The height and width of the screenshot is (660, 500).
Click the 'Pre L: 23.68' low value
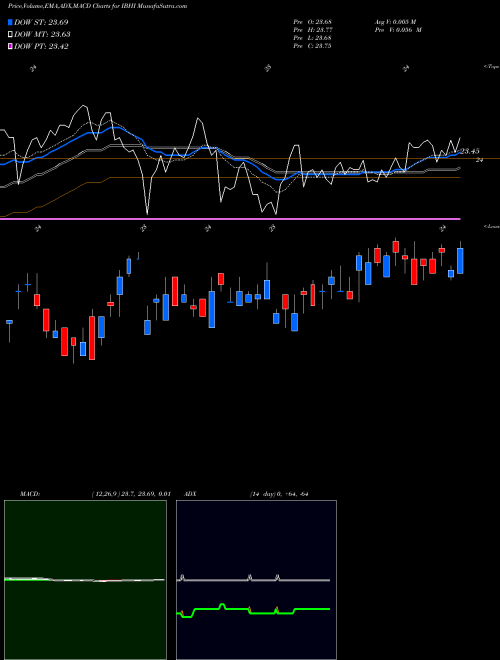coord(312,38)
